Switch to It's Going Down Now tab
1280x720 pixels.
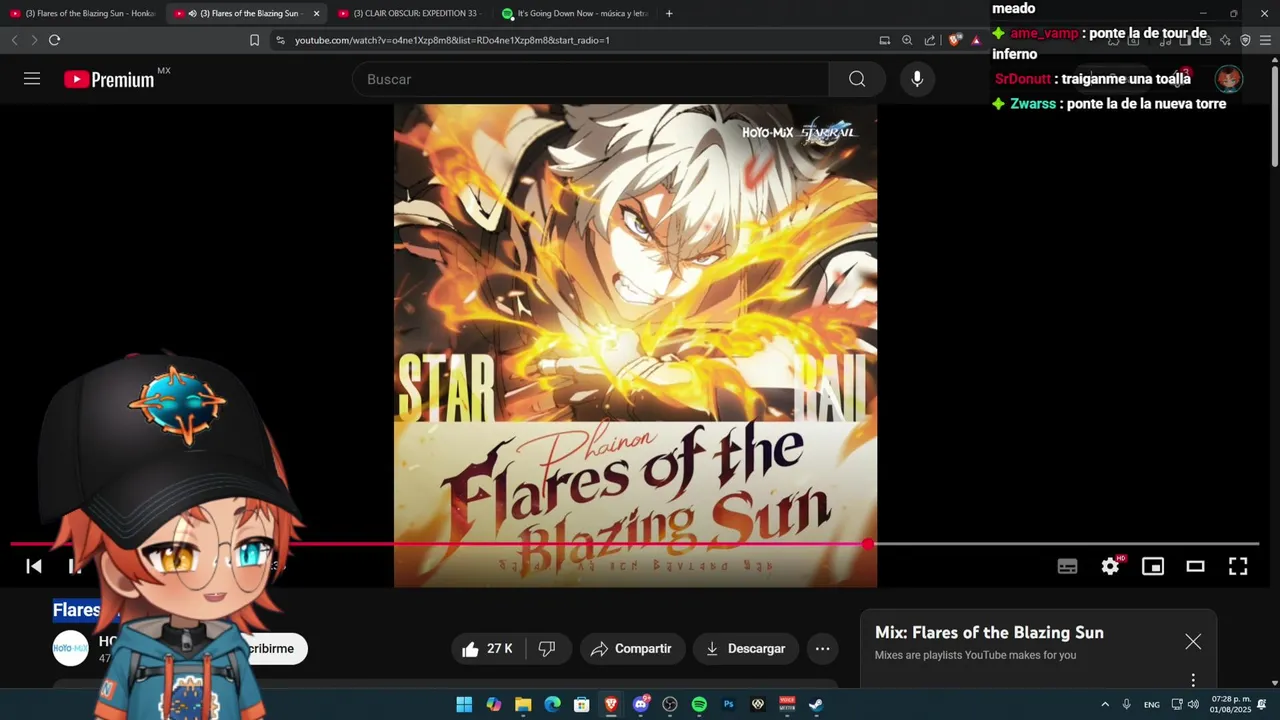(575, 13)
